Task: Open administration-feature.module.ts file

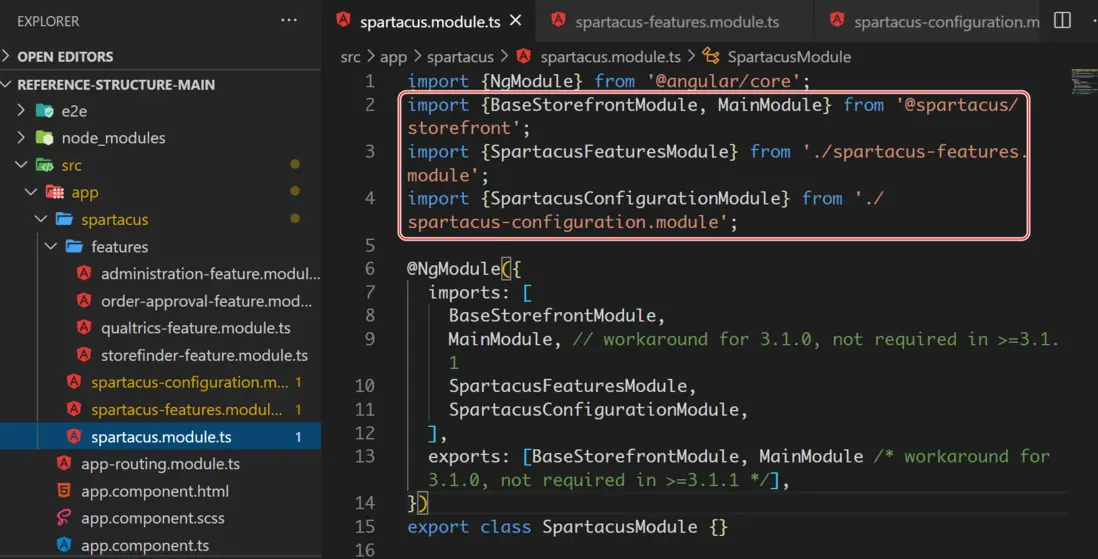Action: tap(210, 274)
